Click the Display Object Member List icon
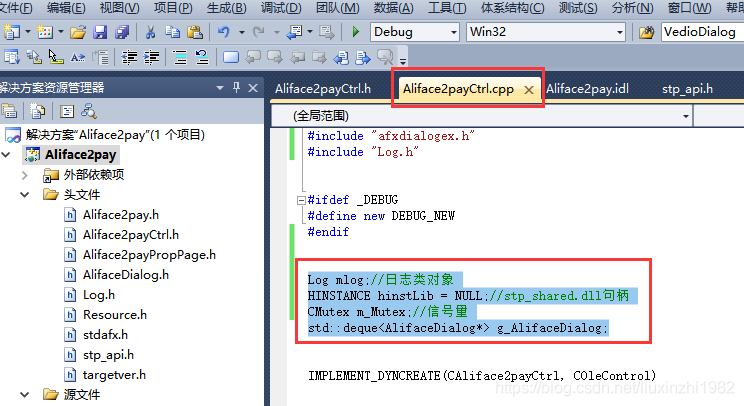This screenshot has width=744, height=406. click(x=11, y=58)
